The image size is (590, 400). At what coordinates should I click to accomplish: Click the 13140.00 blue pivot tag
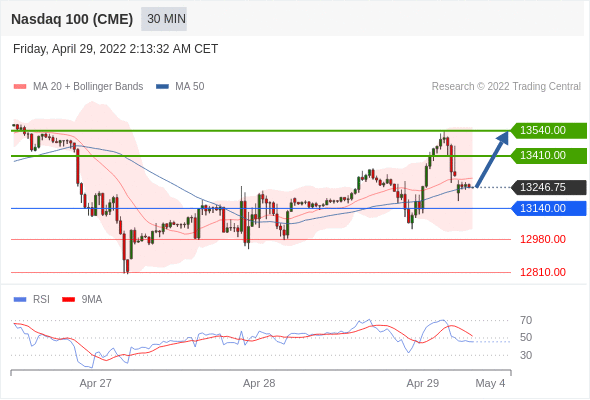pyautogui.click(x=549, y=208)
